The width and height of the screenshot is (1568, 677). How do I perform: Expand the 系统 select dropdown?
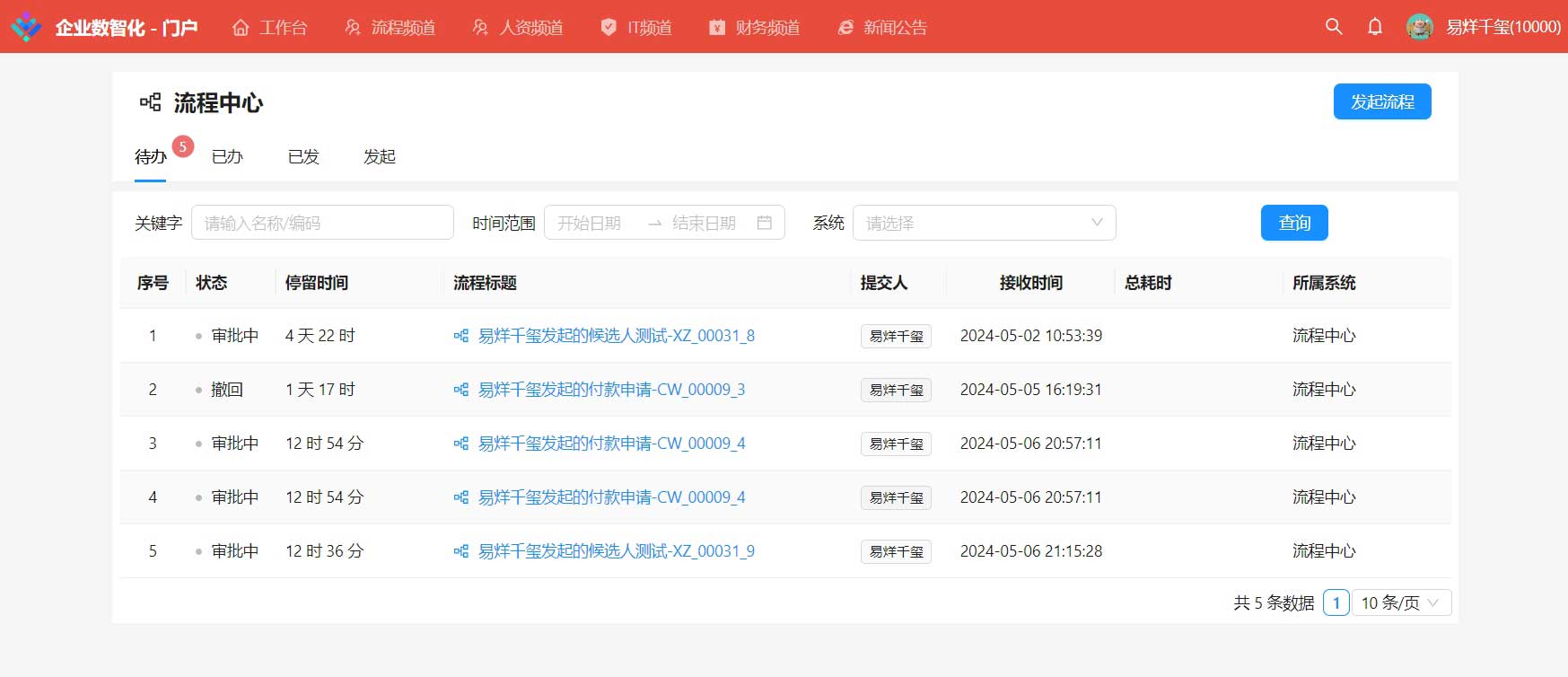click(984, 223)
